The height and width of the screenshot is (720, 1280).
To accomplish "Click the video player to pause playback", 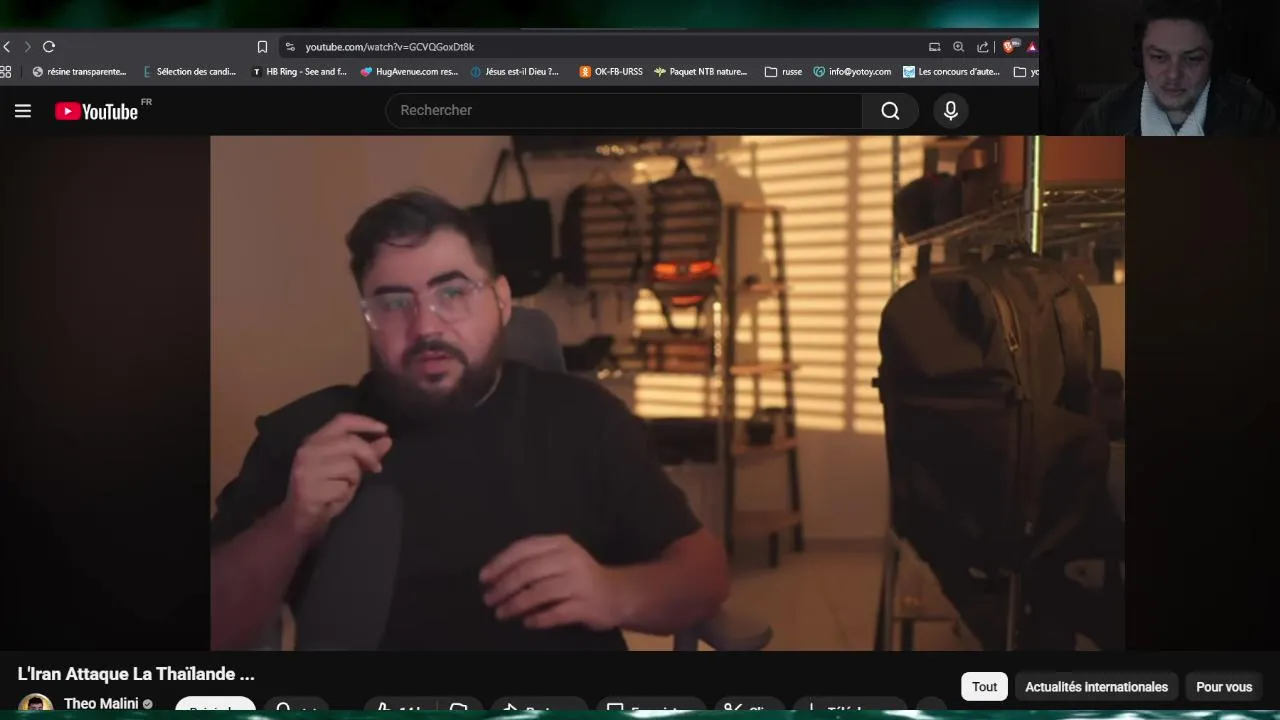I will coord(667,393).
